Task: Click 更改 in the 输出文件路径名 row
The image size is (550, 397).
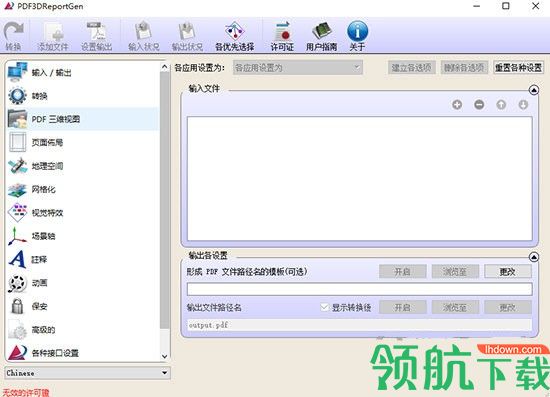Action: coord(508,308)
